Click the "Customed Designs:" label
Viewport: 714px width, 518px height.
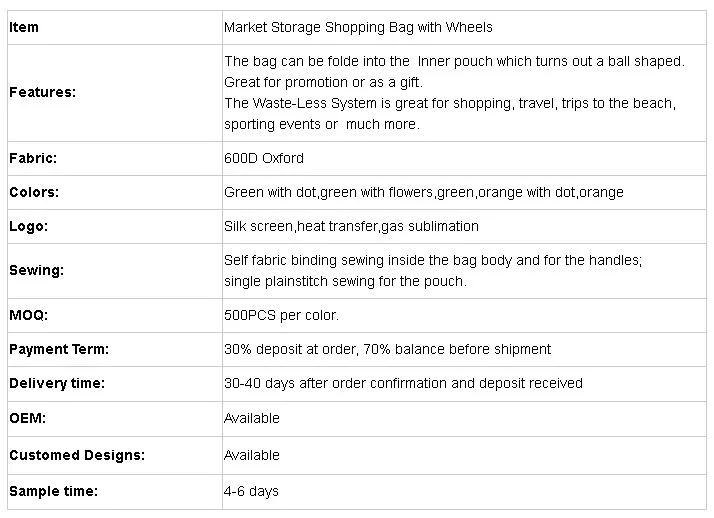77,455
